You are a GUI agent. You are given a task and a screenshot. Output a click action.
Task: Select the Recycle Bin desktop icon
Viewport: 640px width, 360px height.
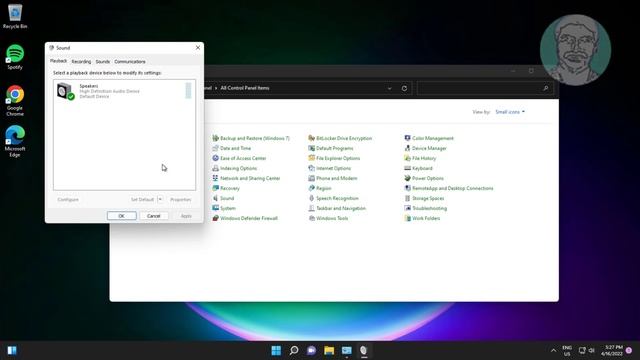(15, 16)
